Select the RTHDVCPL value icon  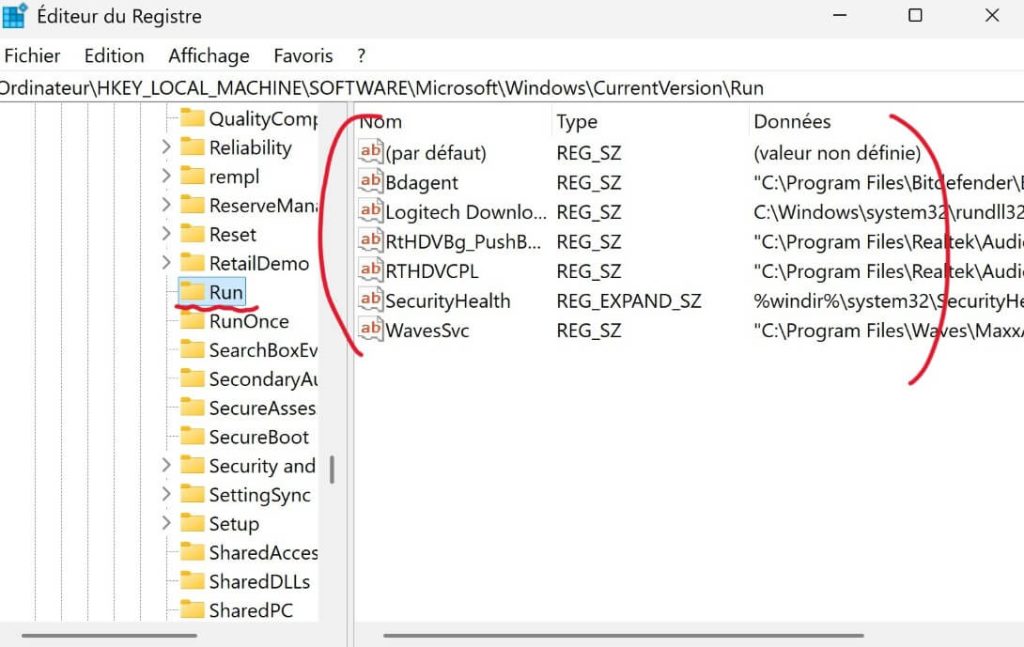pyautogui.click(x=371, y=270)
